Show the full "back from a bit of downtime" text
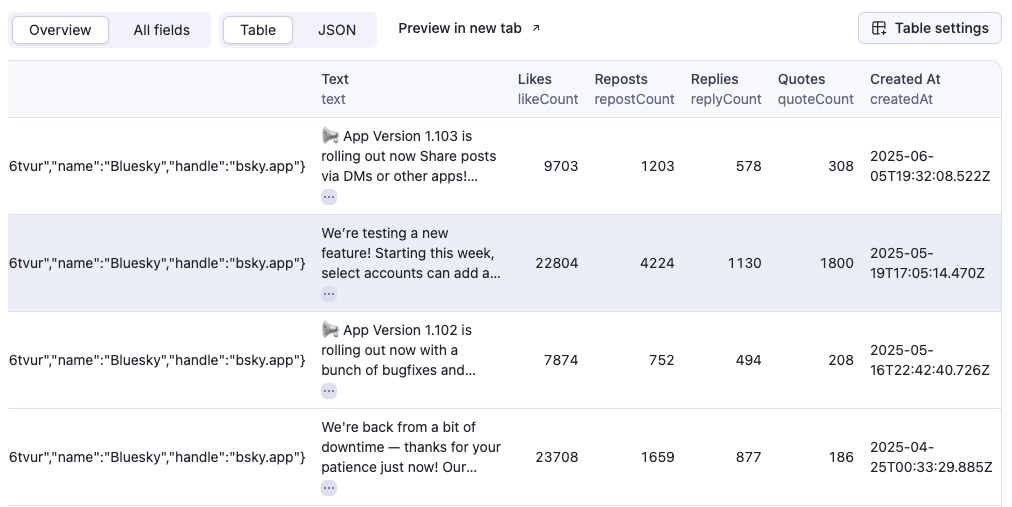Screen dimensions: 1012x507 pyautogui.click(x=329, y=488)
